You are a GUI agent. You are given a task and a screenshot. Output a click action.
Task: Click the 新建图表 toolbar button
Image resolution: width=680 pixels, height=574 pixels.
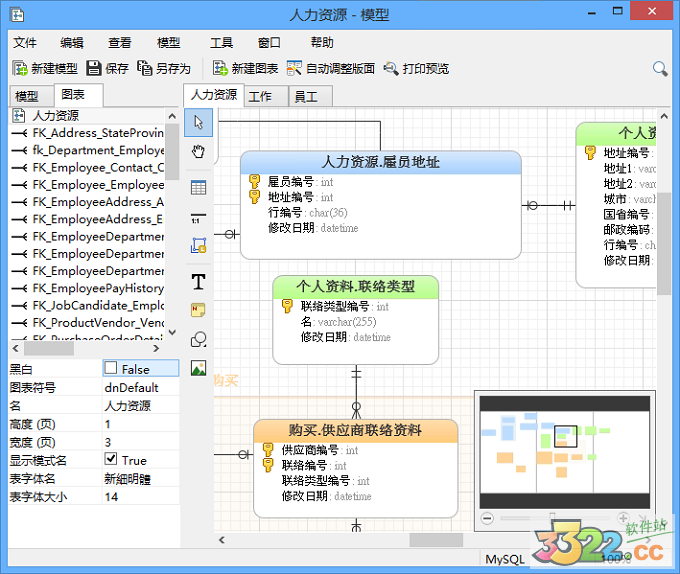pos(245,68)
